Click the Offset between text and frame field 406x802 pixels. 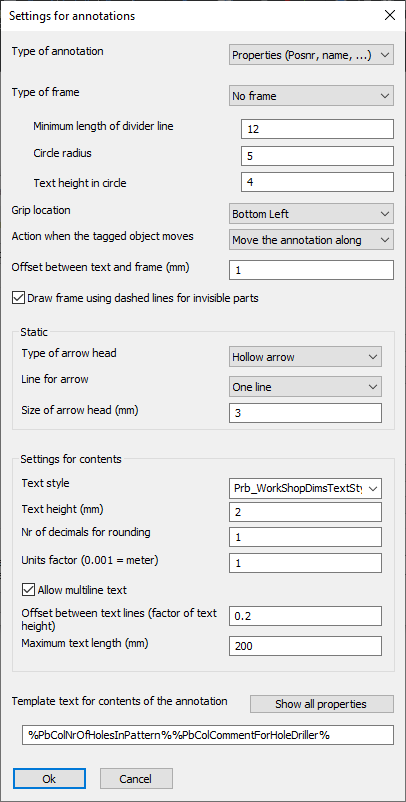pyautogui.click(x=311, y=270)
